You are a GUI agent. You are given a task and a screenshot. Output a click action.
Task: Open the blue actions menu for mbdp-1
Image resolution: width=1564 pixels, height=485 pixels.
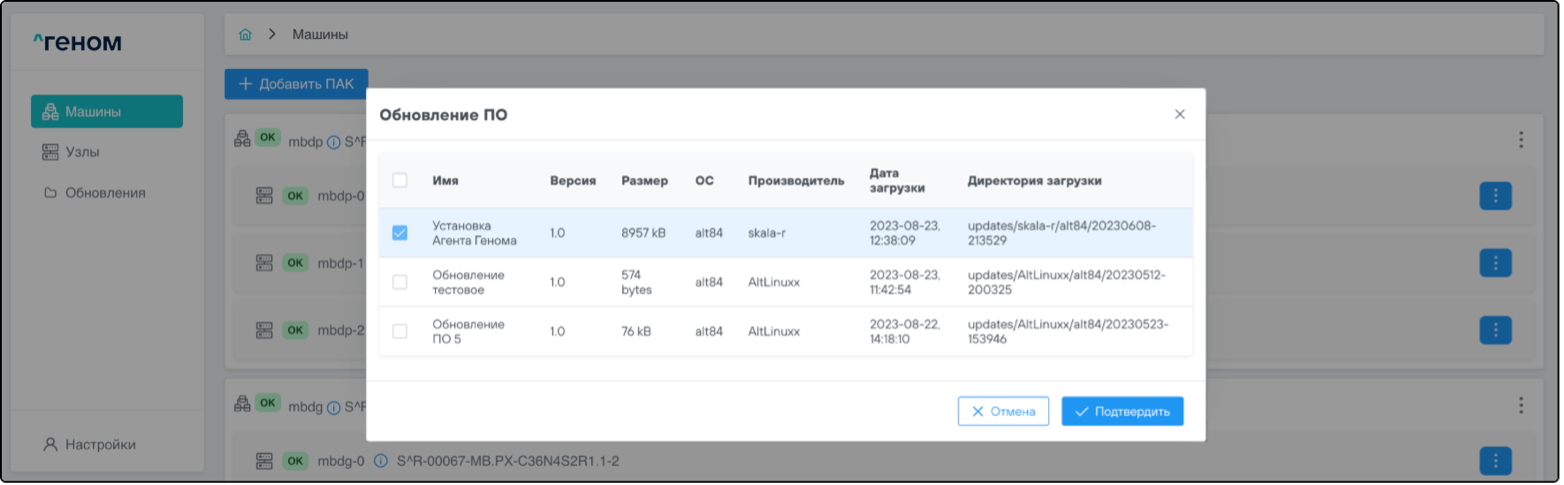coord(1495,263)
